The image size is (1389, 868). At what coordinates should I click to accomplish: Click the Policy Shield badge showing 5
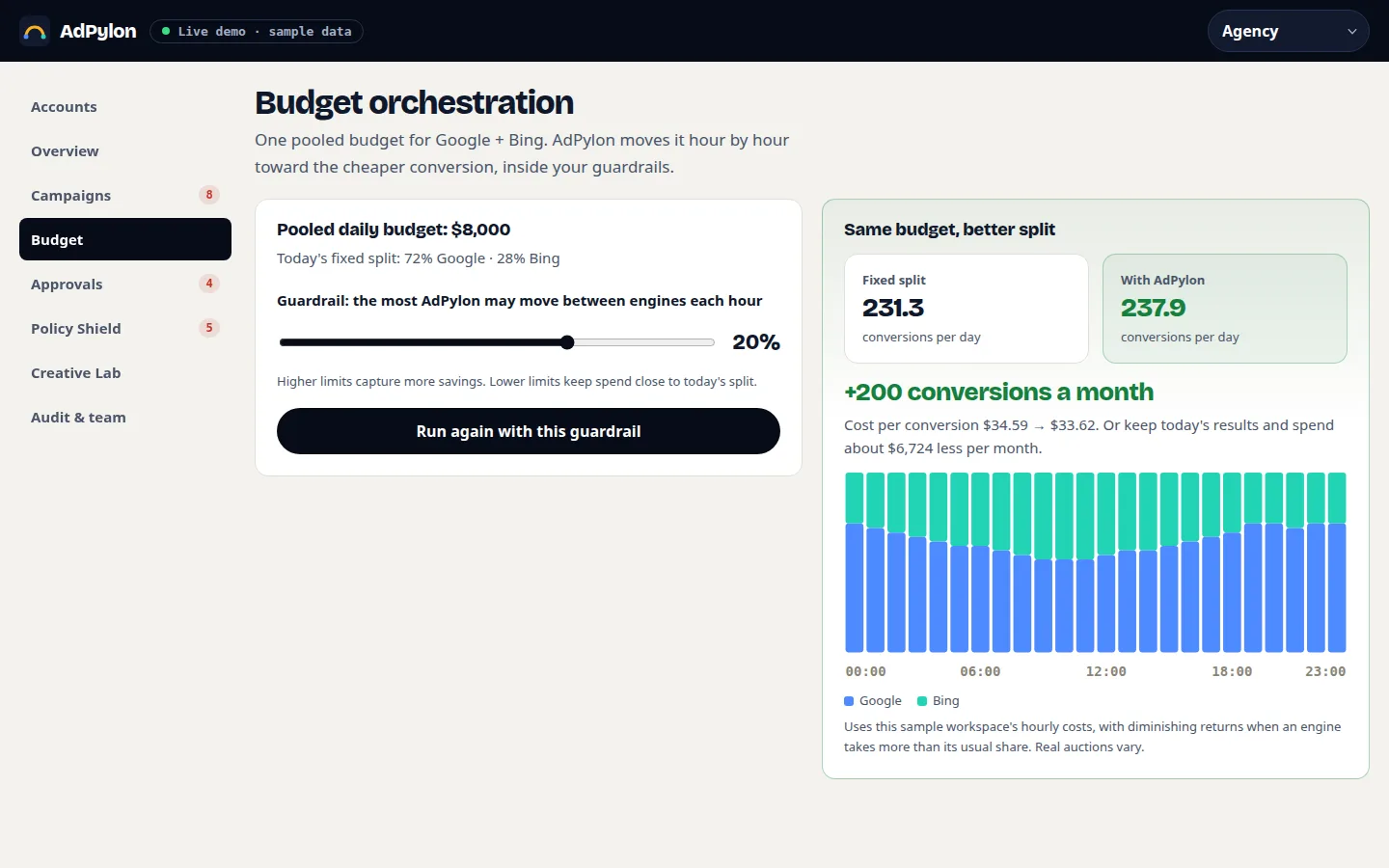click(209, 328)
